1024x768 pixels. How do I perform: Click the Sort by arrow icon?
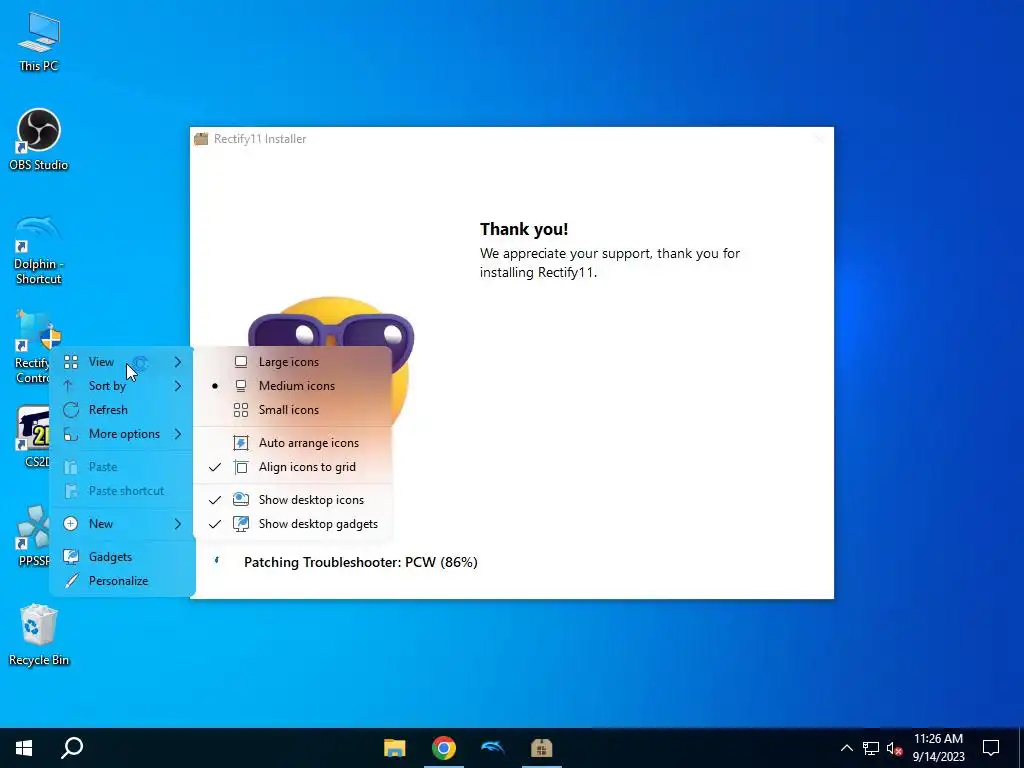click(69, 386)
